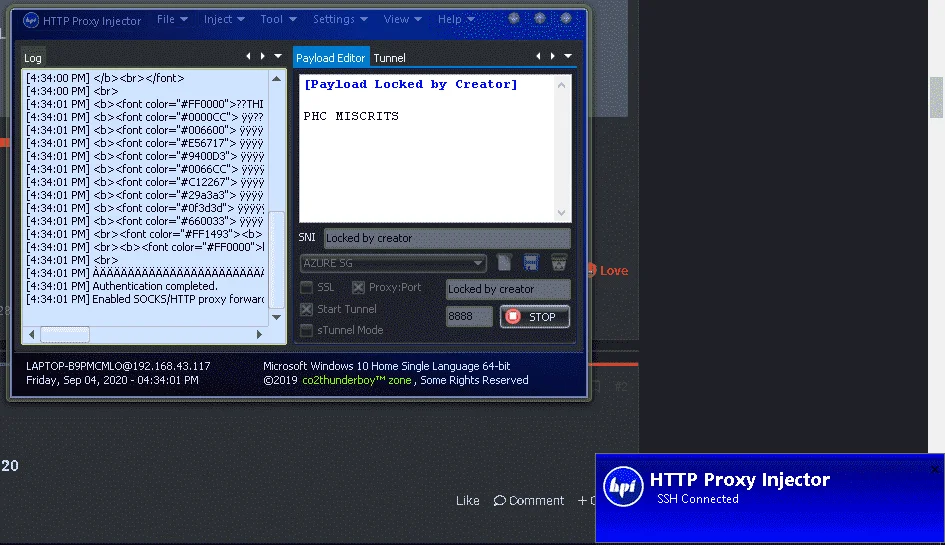Open the Inject menu
Image resolution: width=945 pixels, height=545 pixels.
click(x=224, y=19)
